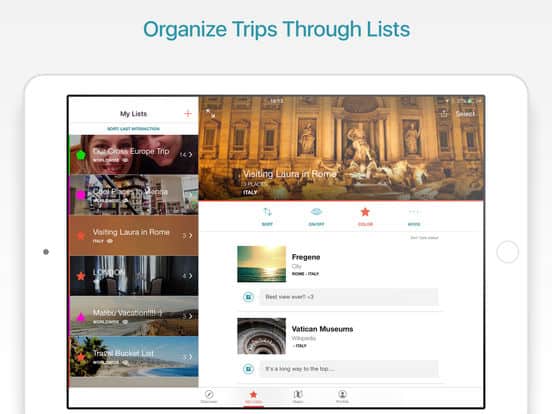The width and height of the screenshot is (552, 414).
Task: Toggle visibility eye on Europe Trip row
Action: tap(125, 160)
